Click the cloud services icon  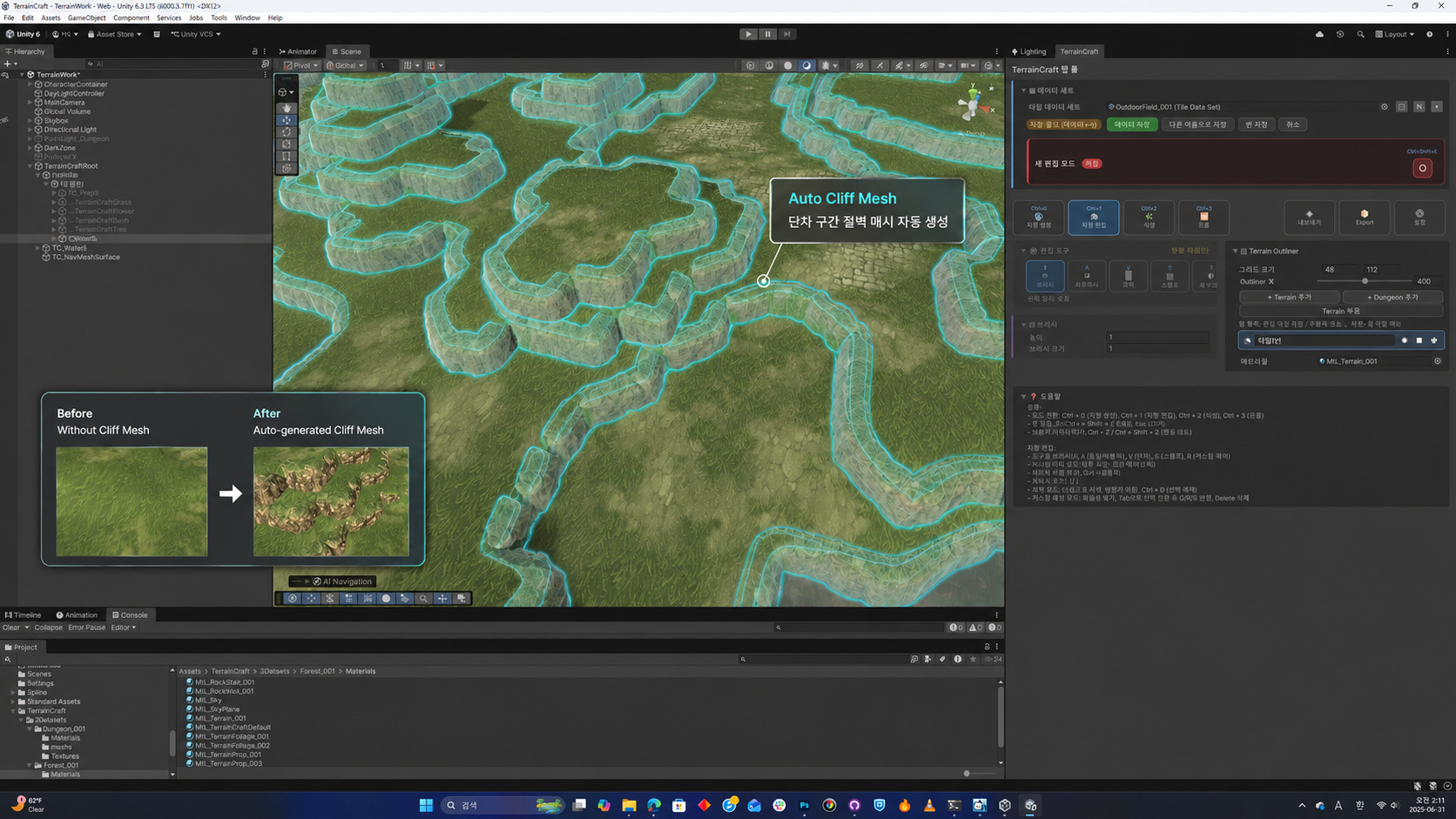click(1319, 34)
